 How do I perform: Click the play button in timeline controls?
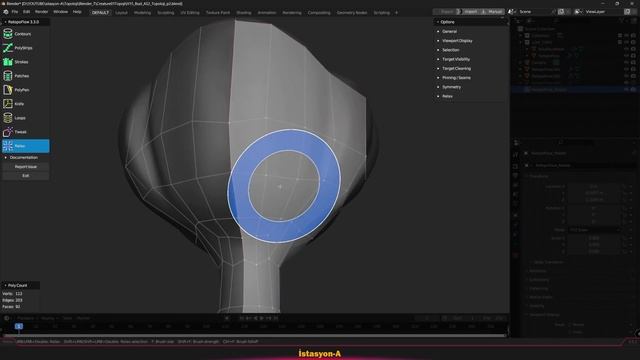[x=262, y=318]
